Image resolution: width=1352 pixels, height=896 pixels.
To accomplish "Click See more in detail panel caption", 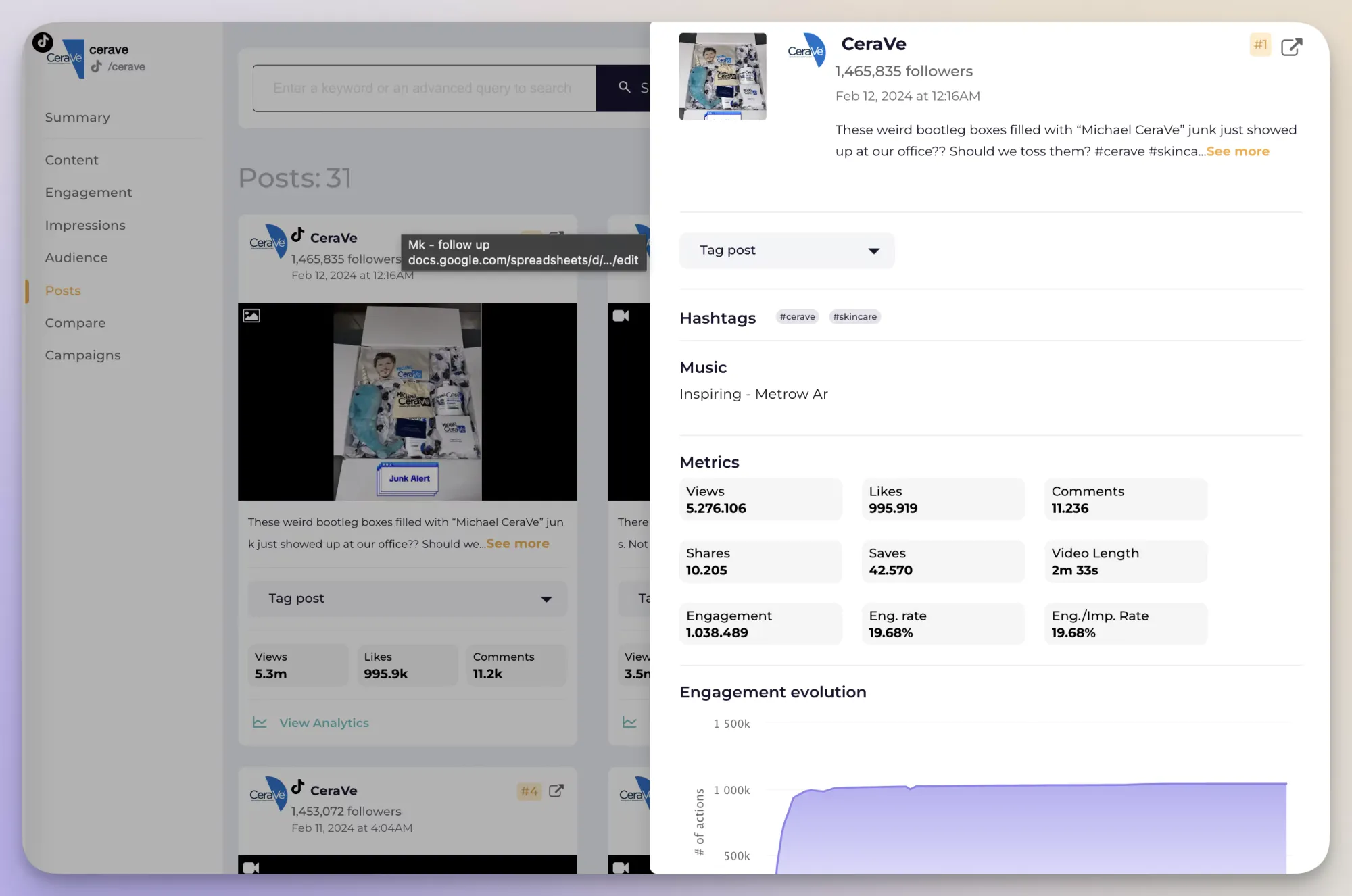I will pos(1238,151).
